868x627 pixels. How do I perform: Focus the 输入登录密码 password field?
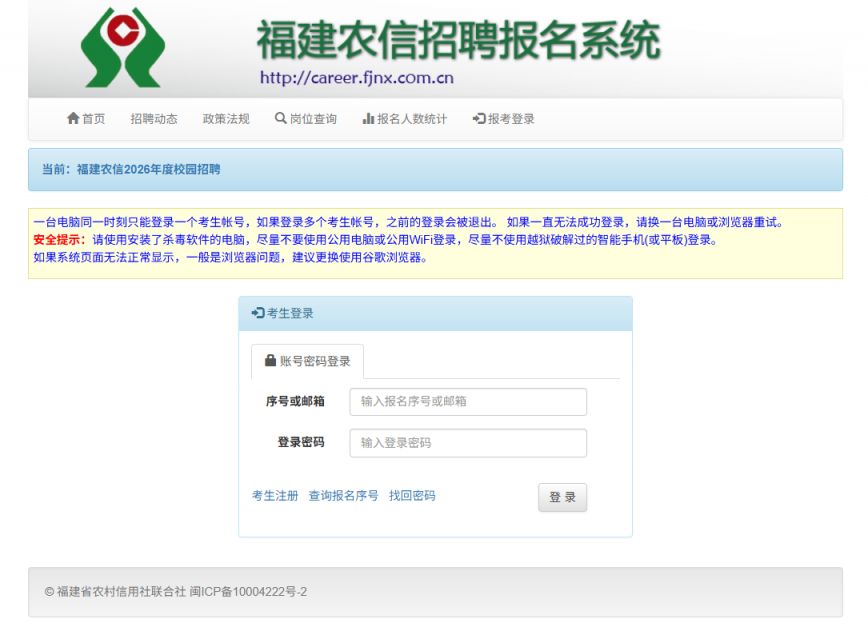[467, 443]
